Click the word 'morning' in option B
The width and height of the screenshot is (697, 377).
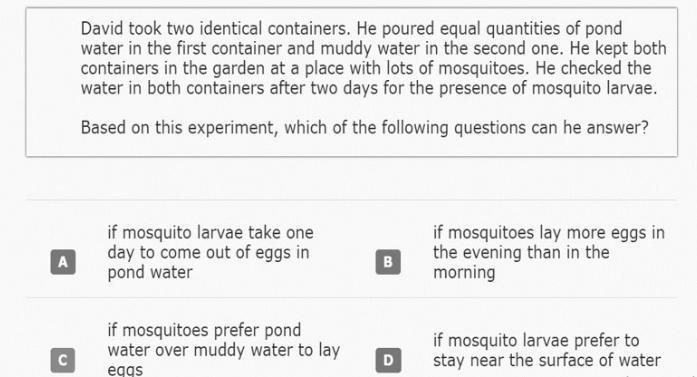pos(464,272)
